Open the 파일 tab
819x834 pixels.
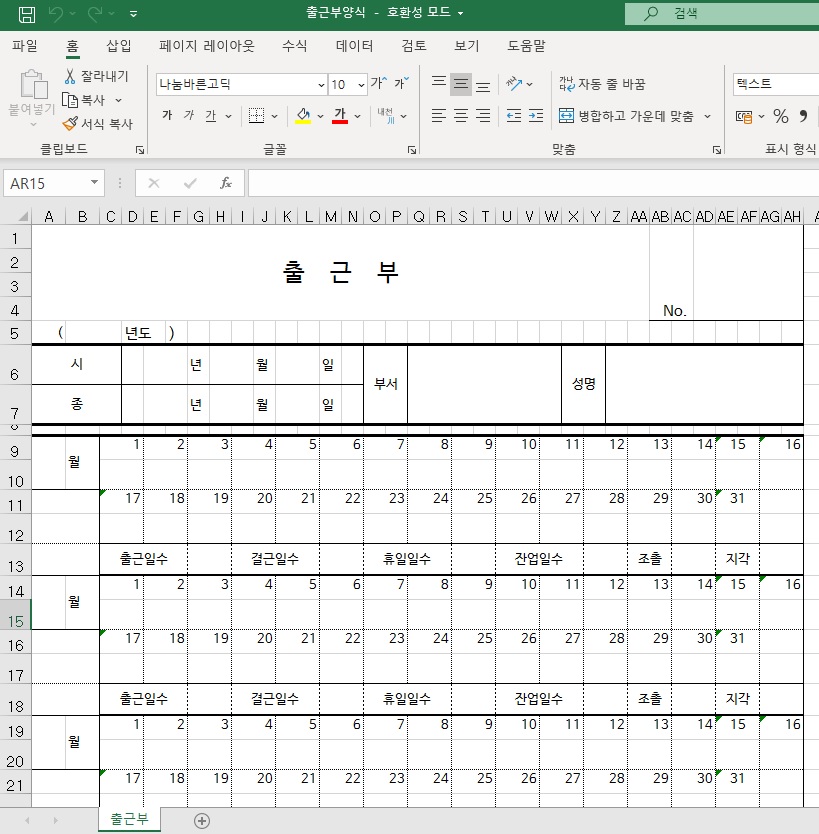(24, 46)
